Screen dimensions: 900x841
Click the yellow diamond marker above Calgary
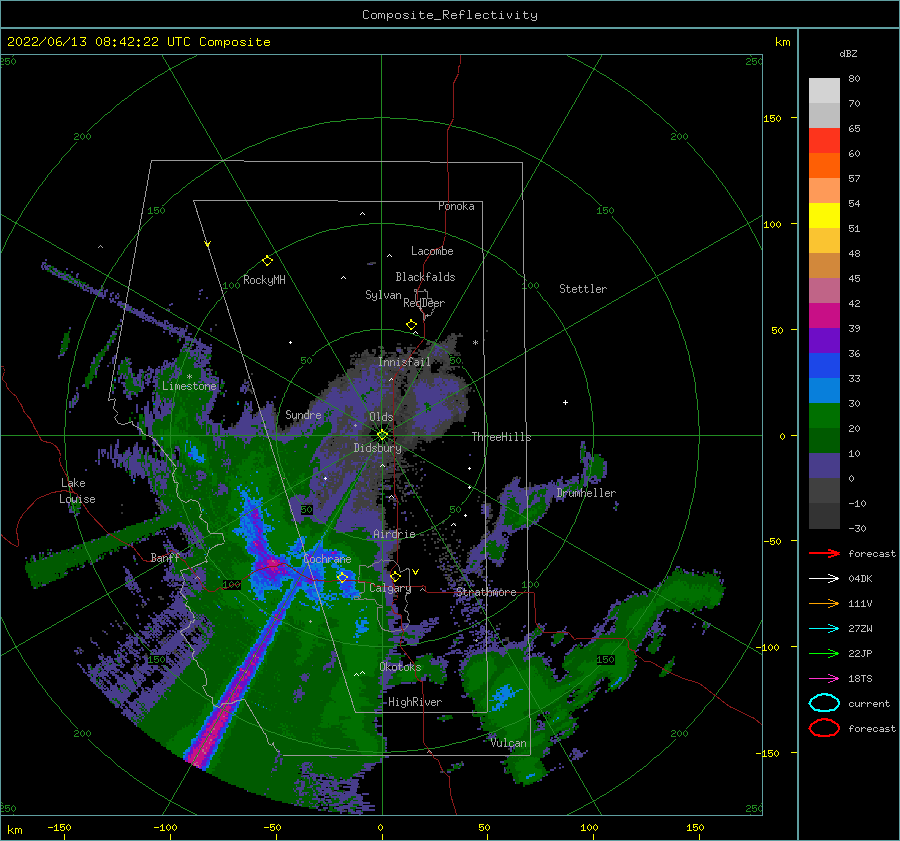(x=395, y=576)
